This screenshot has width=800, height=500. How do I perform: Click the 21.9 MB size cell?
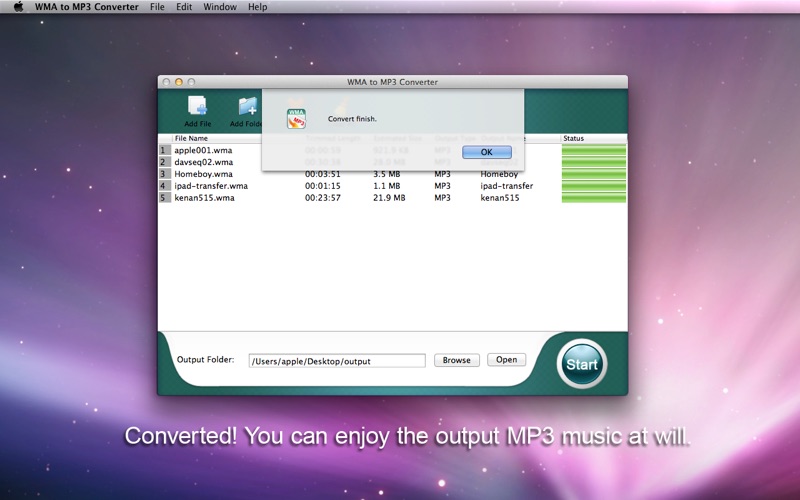point(389,197)
